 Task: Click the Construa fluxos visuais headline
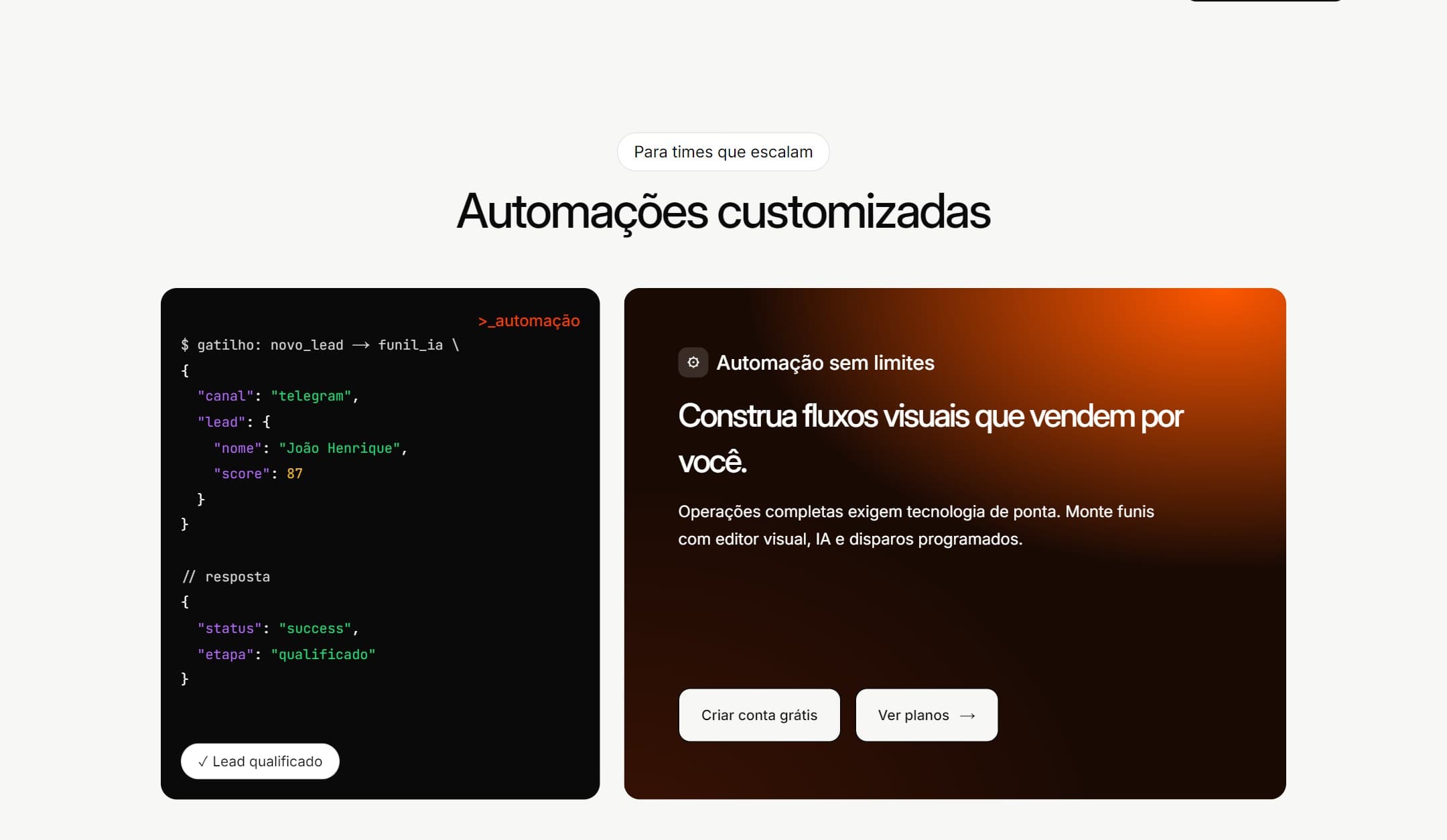[931, 438]
